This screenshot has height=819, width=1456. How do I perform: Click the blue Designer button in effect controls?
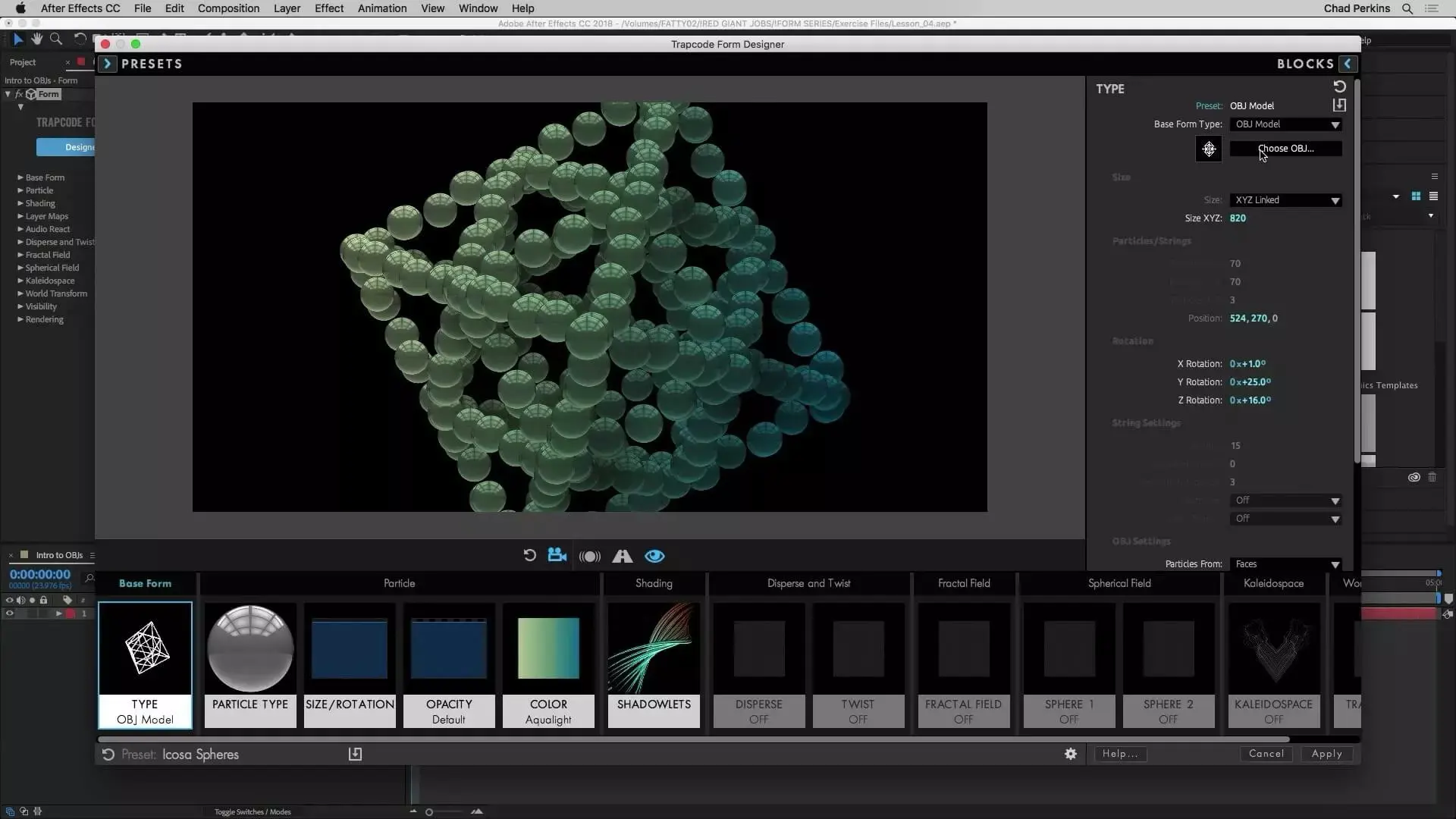tap(65, 147)
